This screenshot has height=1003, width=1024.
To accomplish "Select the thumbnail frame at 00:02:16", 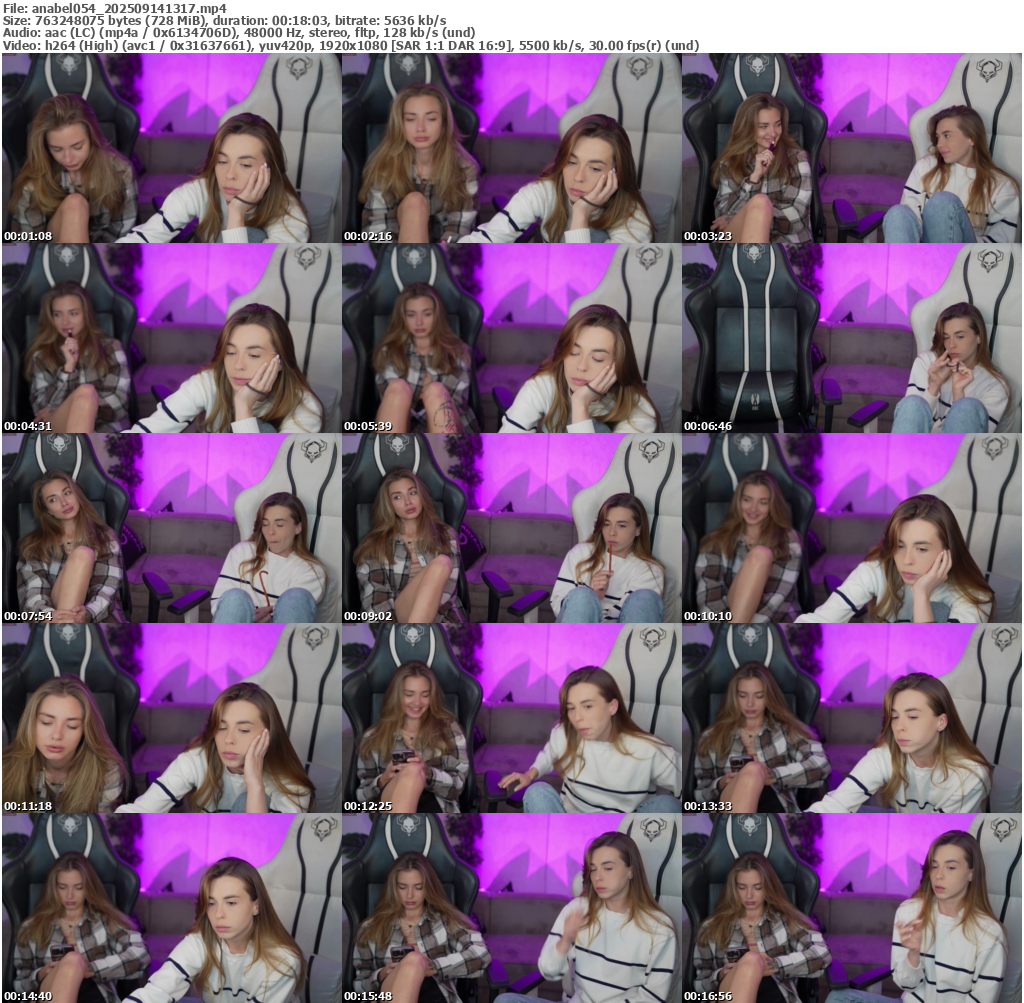I will click(x=511, y=148).
